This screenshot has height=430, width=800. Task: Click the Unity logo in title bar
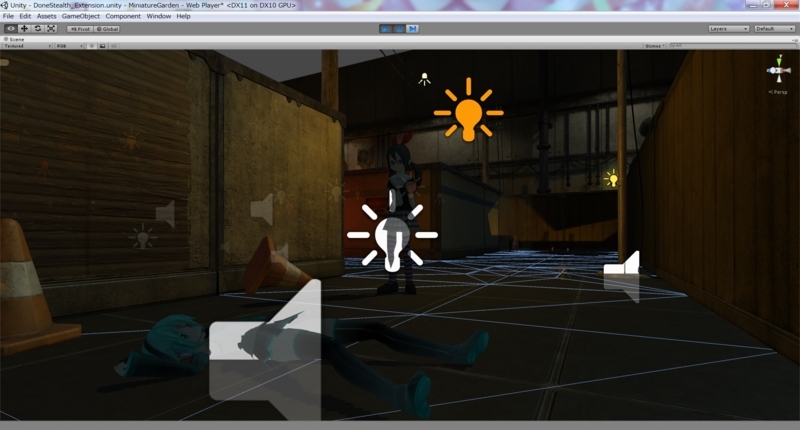tap(5, 5)
